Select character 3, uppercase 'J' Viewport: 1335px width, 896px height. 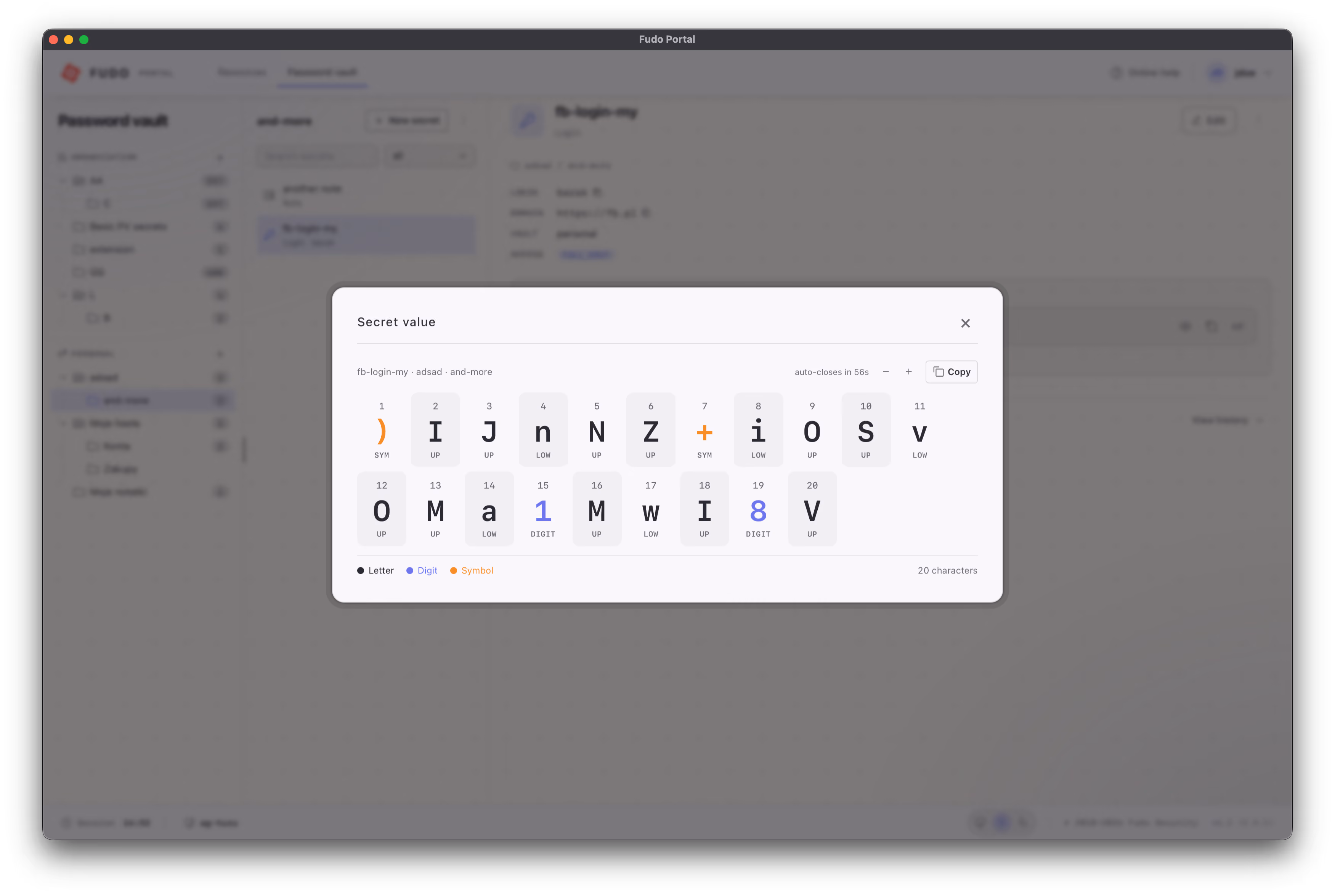(x=489, y=430)
